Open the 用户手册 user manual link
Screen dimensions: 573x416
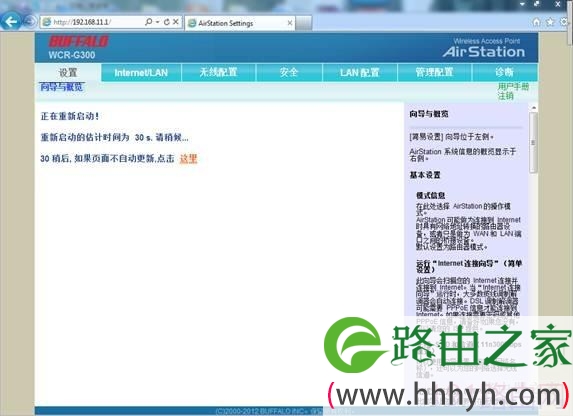[x=513, y=87]
